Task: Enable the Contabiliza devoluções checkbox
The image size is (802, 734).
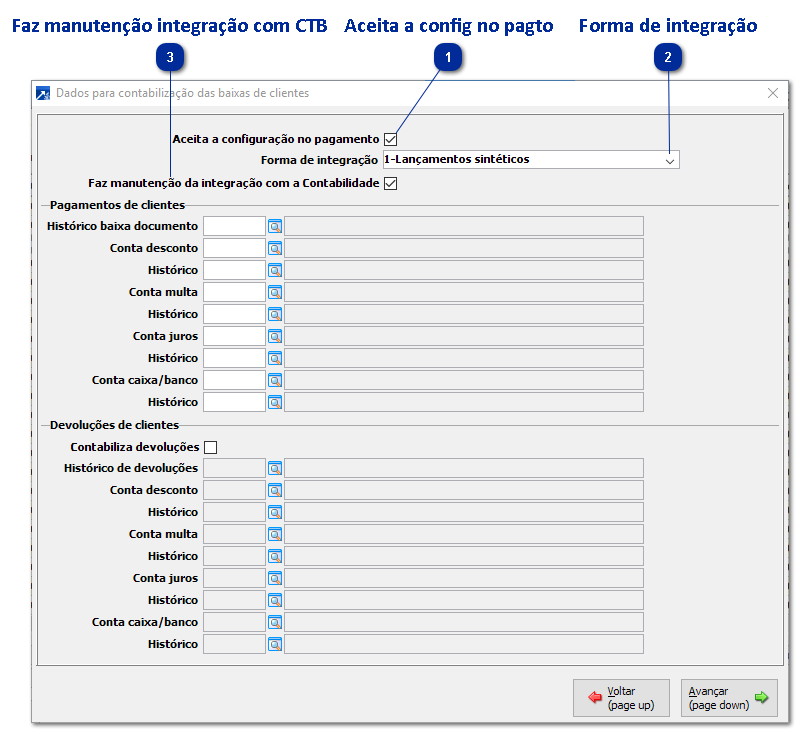Action: click(x=210, y=447)
